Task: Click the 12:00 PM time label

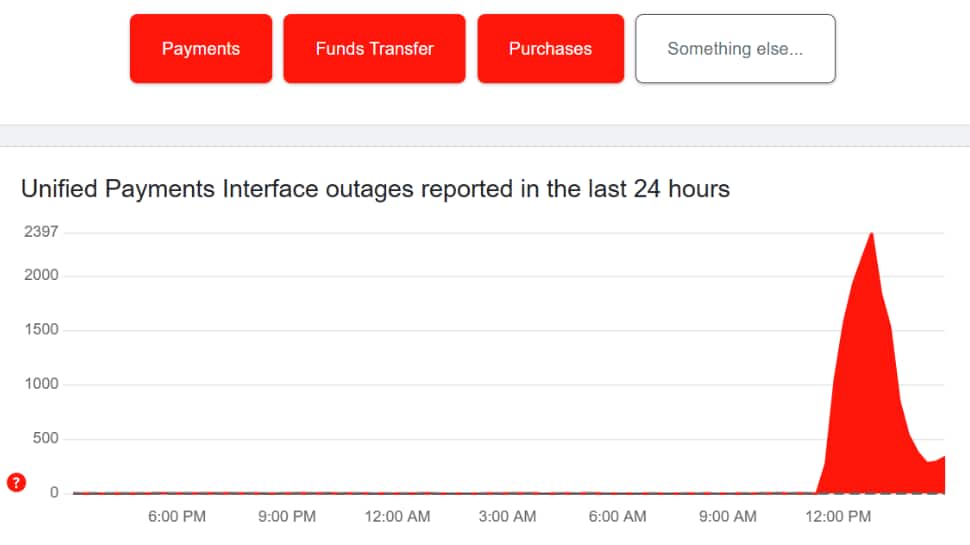Action: point(838,516)
